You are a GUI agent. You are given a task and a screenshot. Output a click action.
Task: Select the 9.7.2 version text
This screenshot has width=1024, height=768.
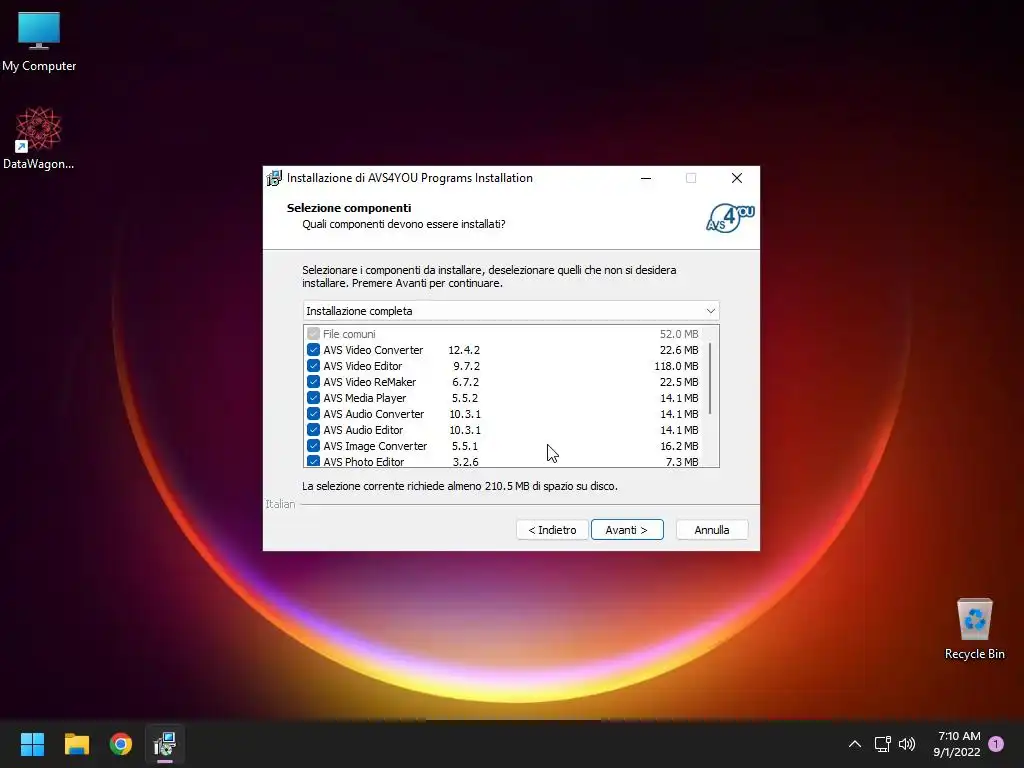pyautogui.click(x=466, y=366)
